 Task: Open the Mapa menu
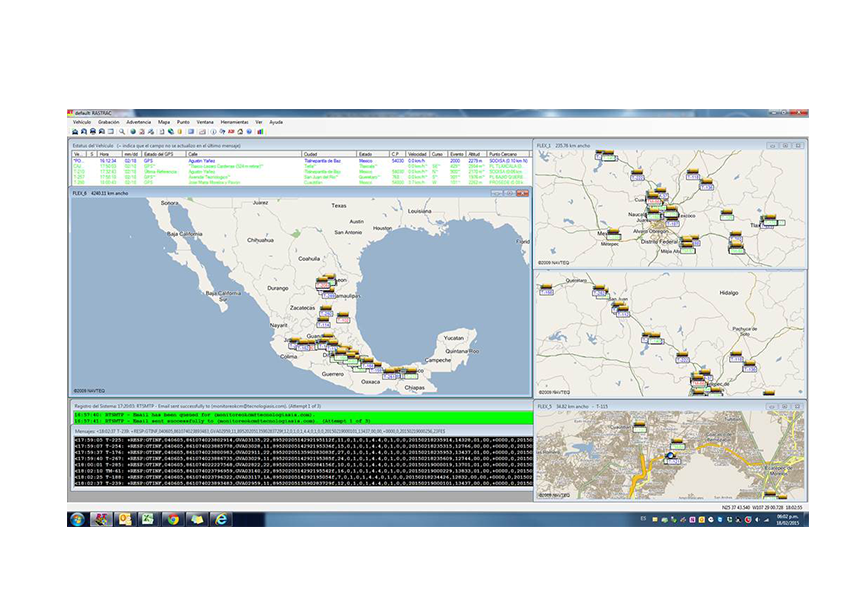pyautogui.click(x=164, y=122)
